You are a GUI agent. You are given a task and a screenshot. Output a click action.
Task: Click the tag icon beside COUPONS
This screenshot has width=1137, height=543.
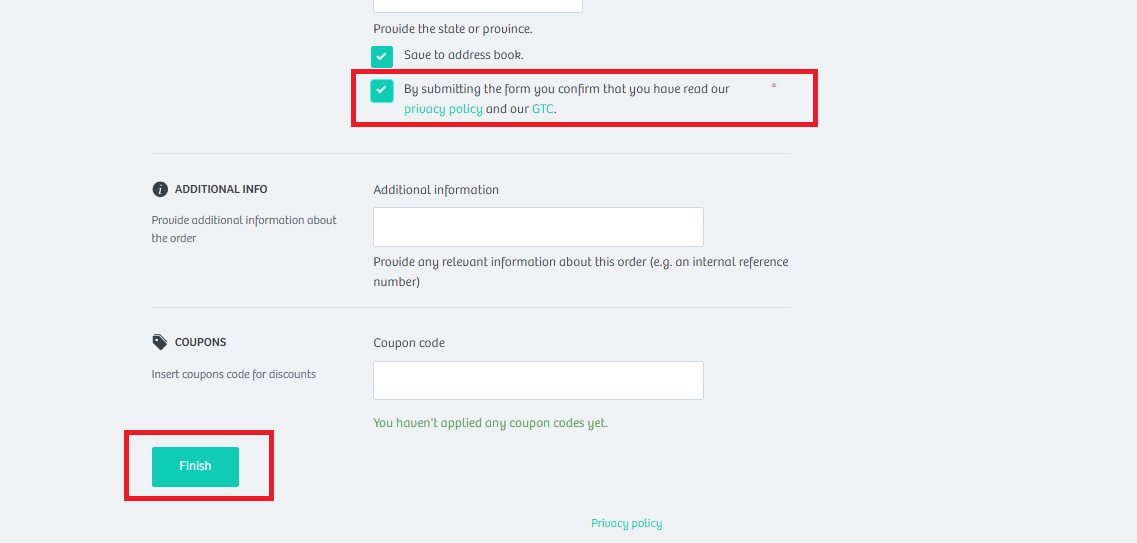(160, 342)
